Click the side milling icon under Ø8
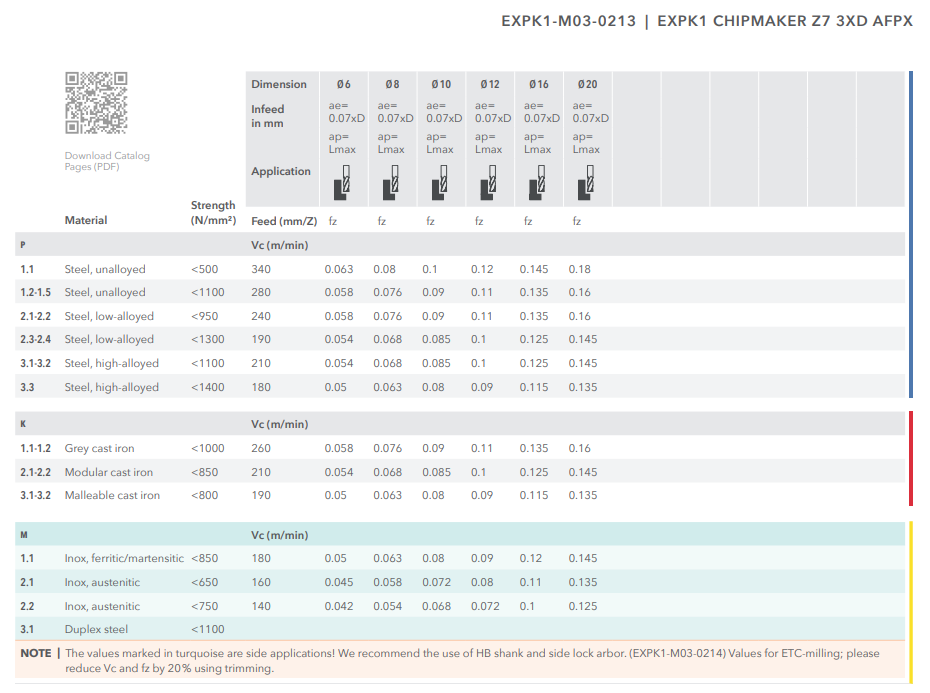The width and height of the screenshot is (930, 693). pos(391,184)
